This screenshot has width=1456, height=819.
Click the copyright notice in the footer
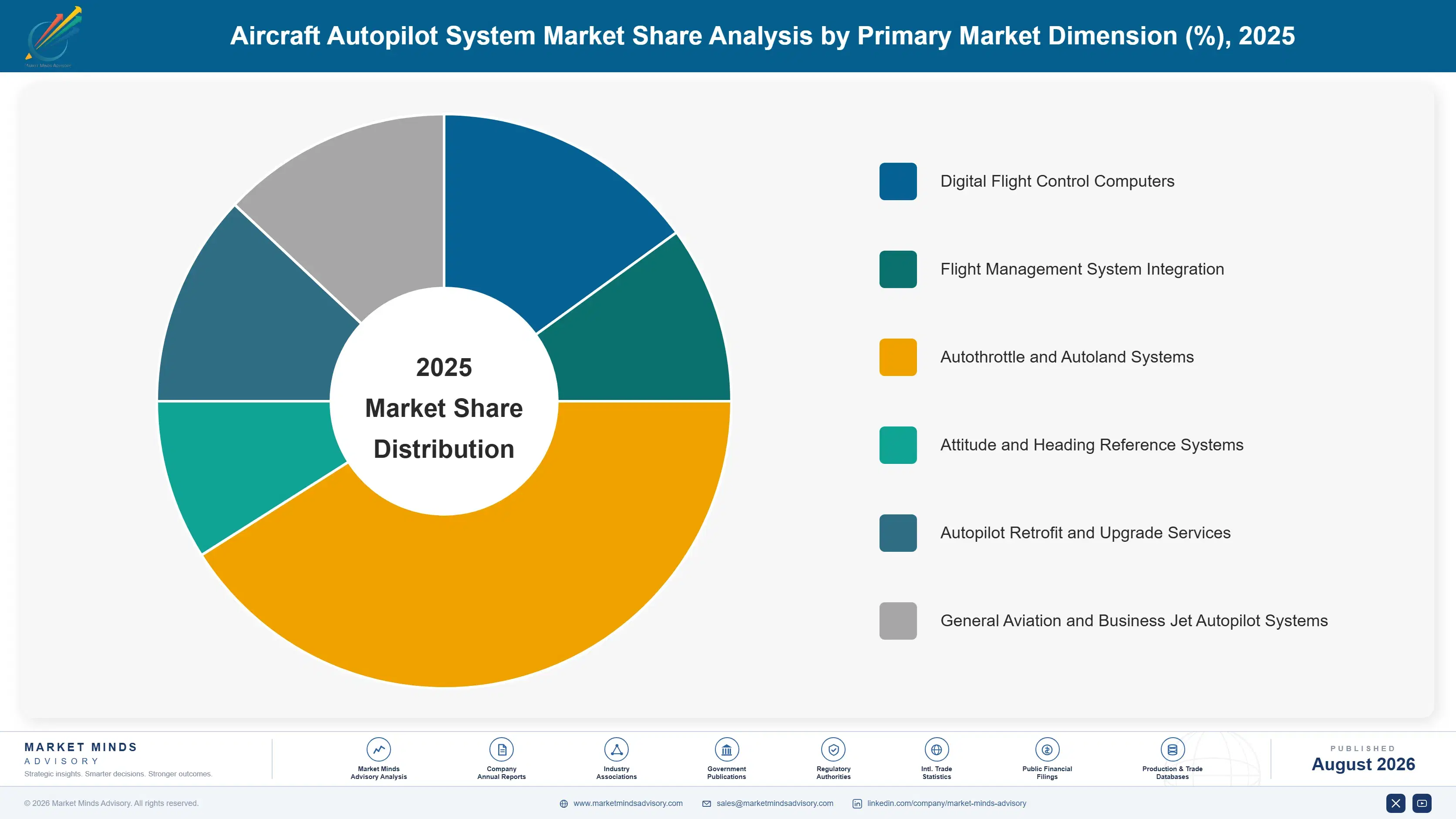point(111,803)
